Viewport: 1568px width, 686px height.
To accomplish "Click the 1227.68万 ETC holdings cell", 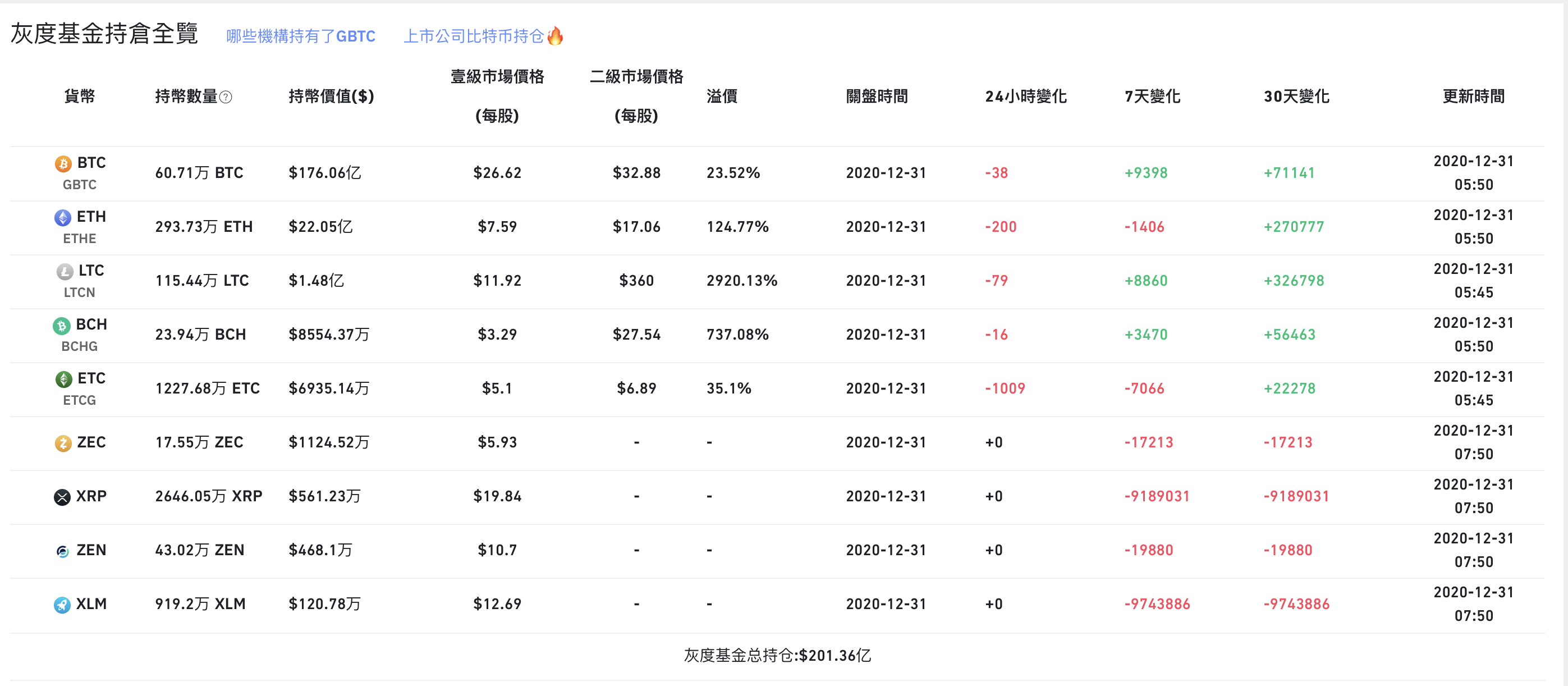I will coord(208,388).
